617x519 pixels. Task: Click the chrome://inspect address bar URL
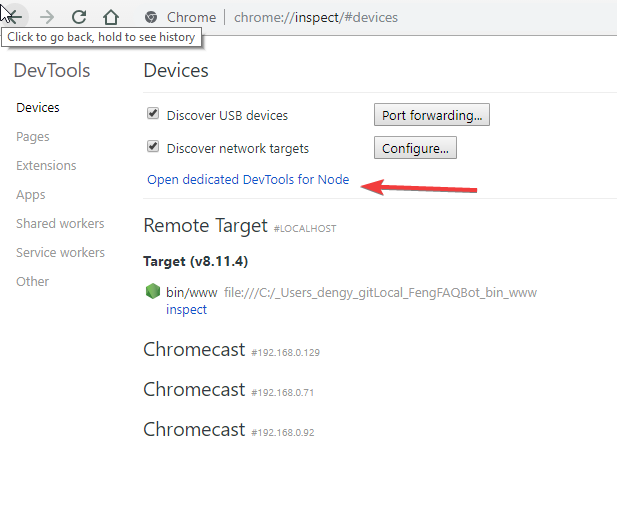tap(316, 17)
